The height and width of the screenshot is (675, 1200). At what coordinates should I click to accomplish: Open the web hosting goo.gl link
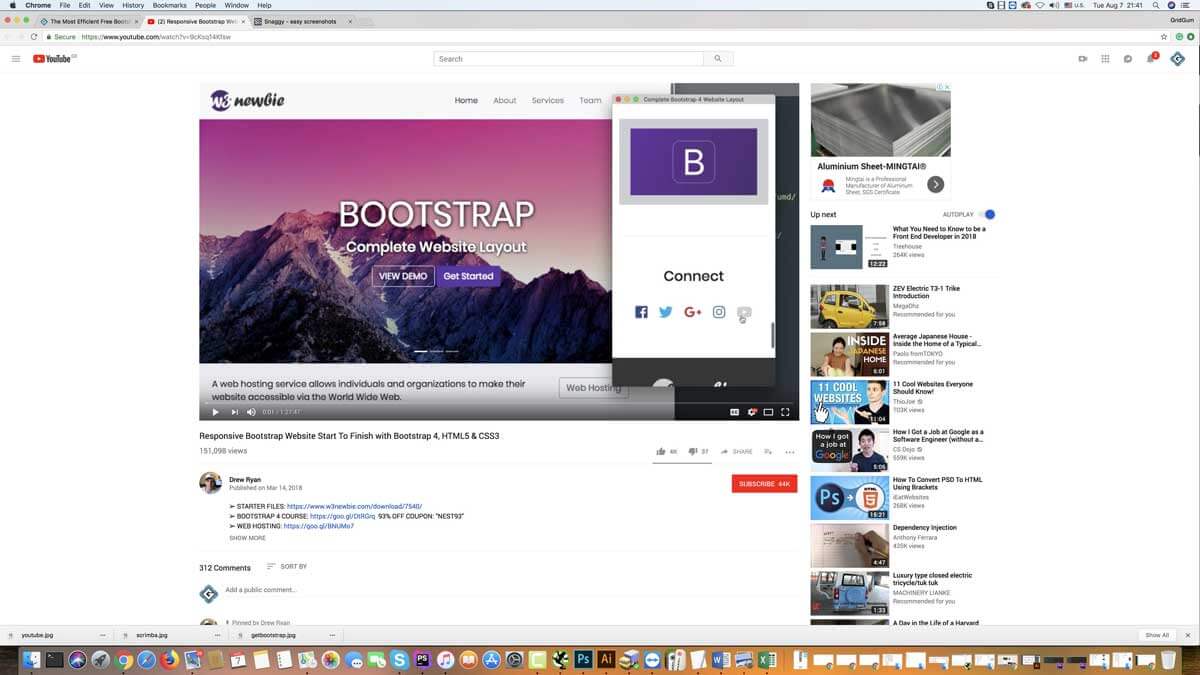(319, 526)
